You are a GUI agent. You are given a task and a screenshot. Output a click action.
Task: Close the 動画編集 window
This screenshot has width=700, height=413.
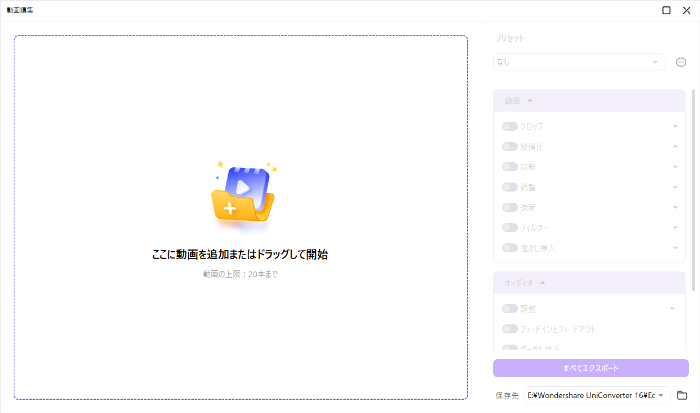[x=687, y=10]
